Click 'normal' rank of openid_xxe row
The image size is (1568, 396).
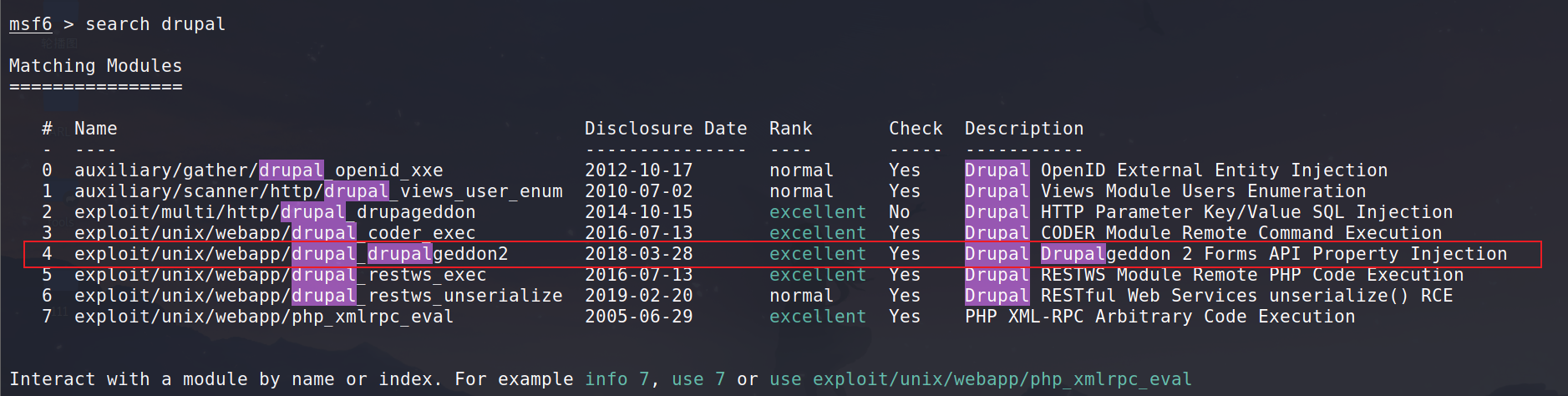[801, 170]
